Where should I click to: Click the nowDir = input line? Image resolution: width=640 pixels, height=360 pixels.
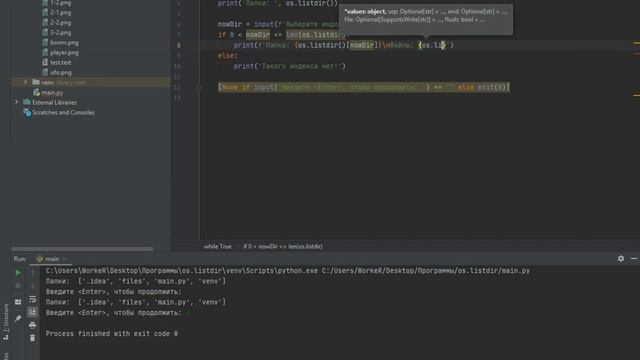[x=278, y=24]
